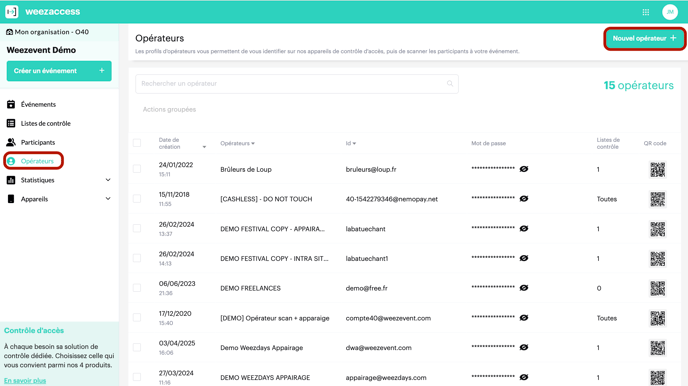Check the Demo Weezdays Appairage row checkbox
Screen dimensions: 688x386
click(x=137, y=347)
